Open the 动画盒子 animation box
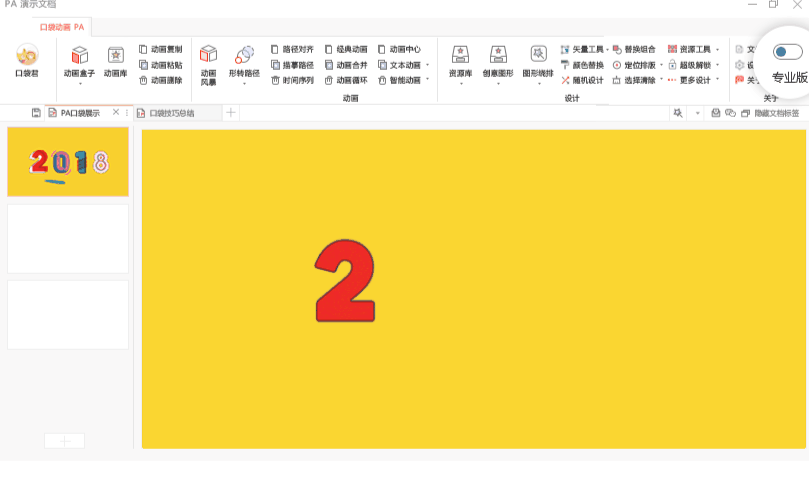The width and height of the screenshot is (809, 478). click(x=79, y=61)
